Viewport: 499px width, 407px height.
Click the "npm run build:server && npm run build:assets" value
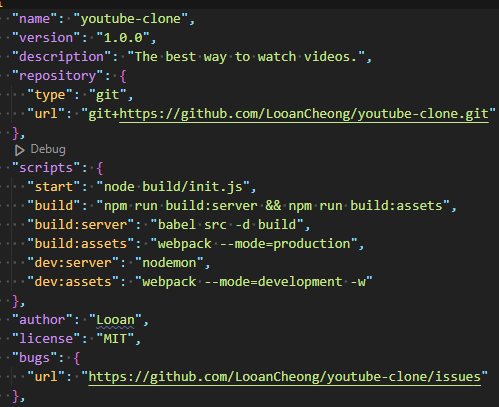point(273,206)
